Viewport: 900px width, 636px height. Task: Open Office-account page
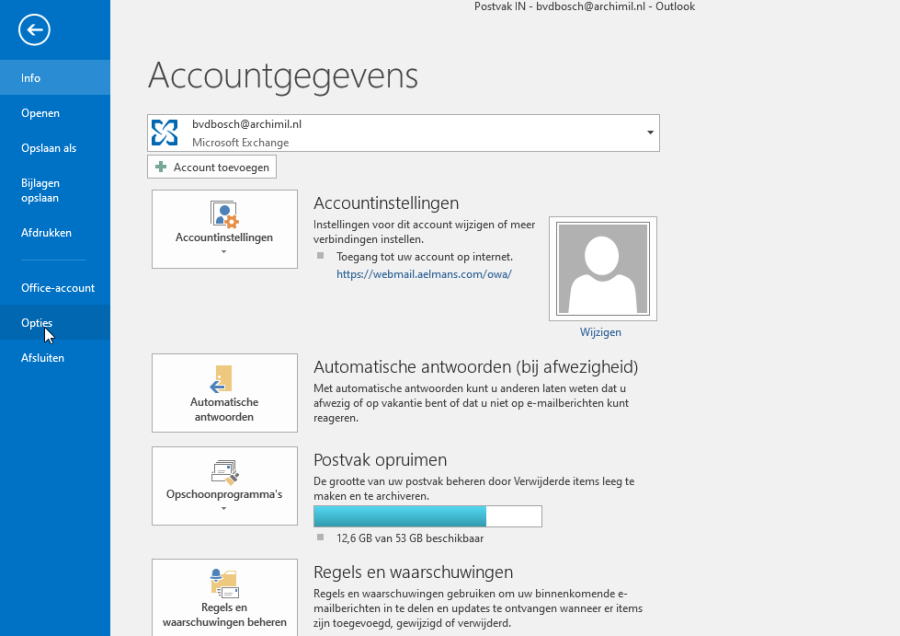pos(55,288)
